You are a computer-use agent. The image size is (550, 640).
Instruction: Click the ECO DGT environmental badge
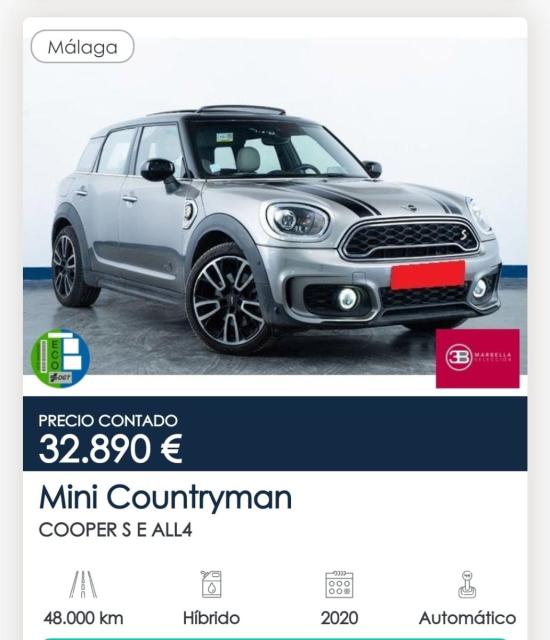(x=60, y=358)
